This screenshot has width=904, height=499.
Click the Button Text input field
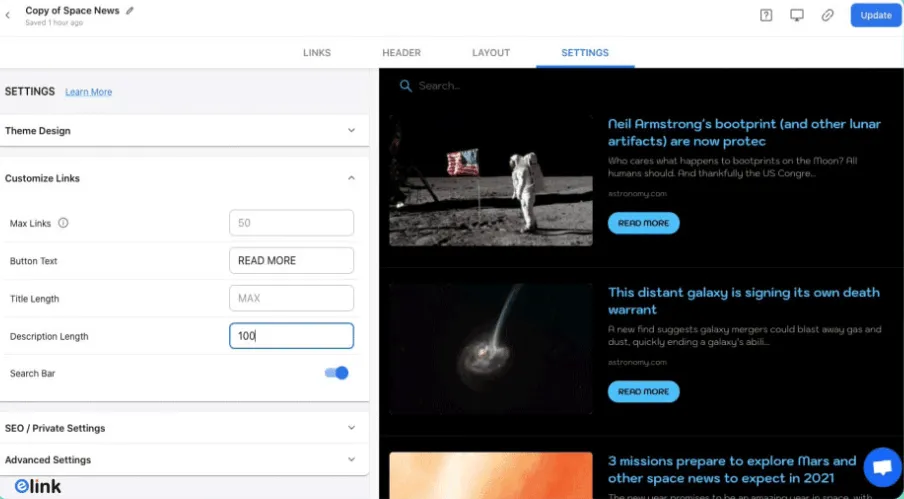point(291,260)
